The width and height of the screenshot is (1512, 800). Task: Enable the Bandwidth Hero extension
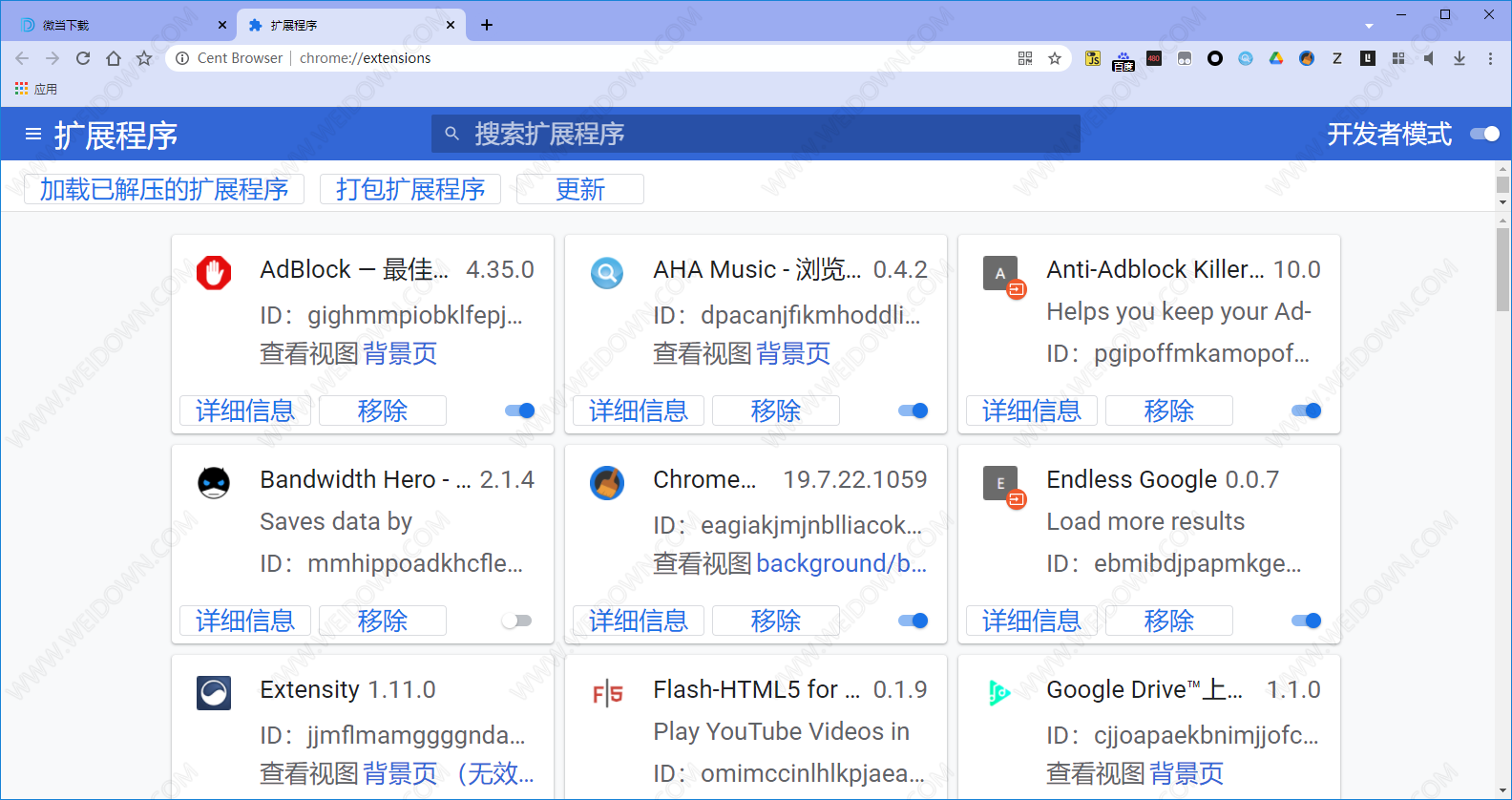516,621
